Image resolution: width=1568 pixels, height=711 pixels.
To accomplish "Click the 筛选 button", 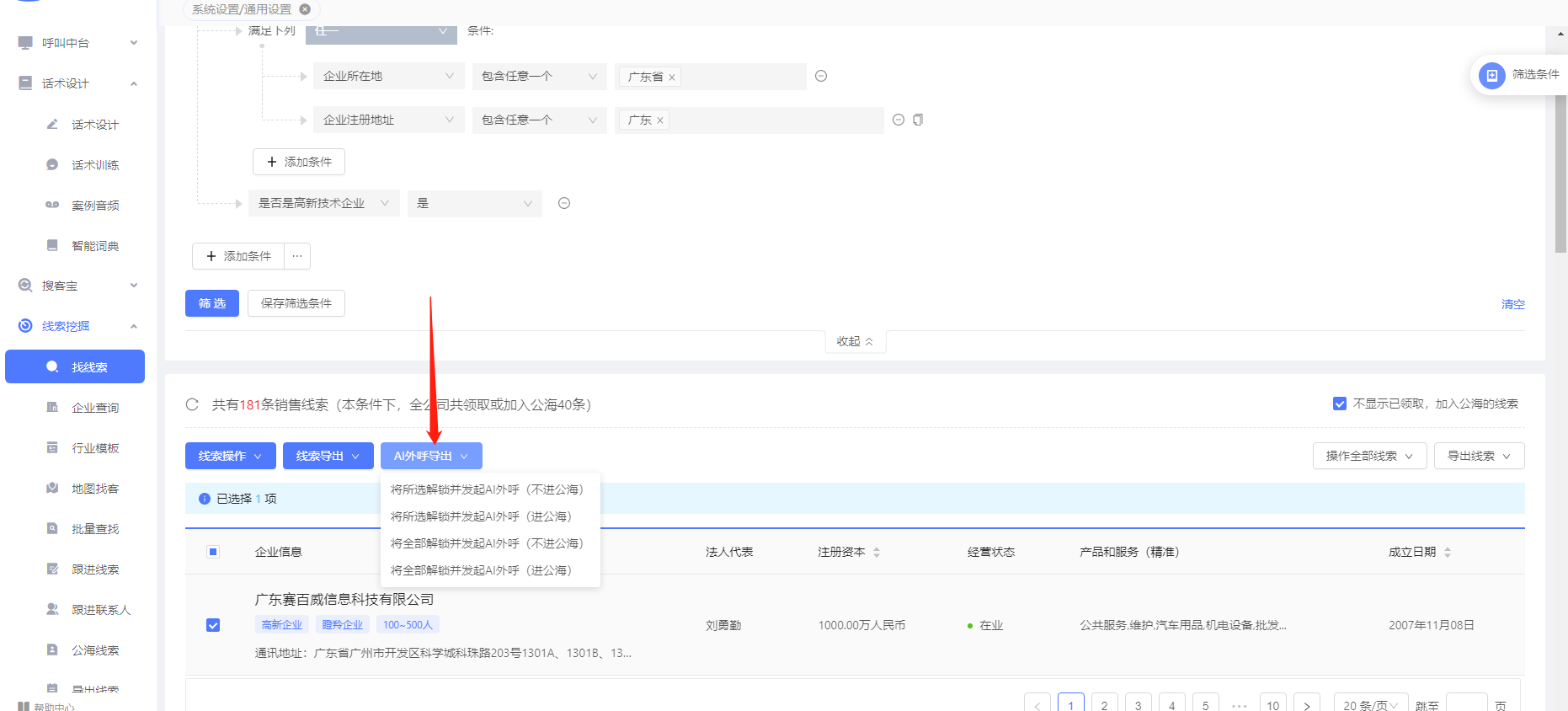I will [212, 303].
